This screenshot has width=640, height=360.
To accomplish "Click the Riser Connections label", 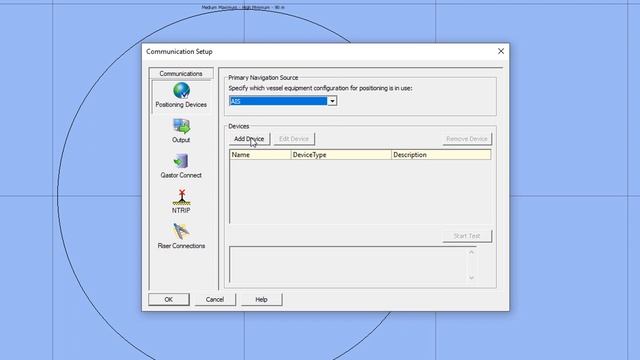I will (181, 246).
